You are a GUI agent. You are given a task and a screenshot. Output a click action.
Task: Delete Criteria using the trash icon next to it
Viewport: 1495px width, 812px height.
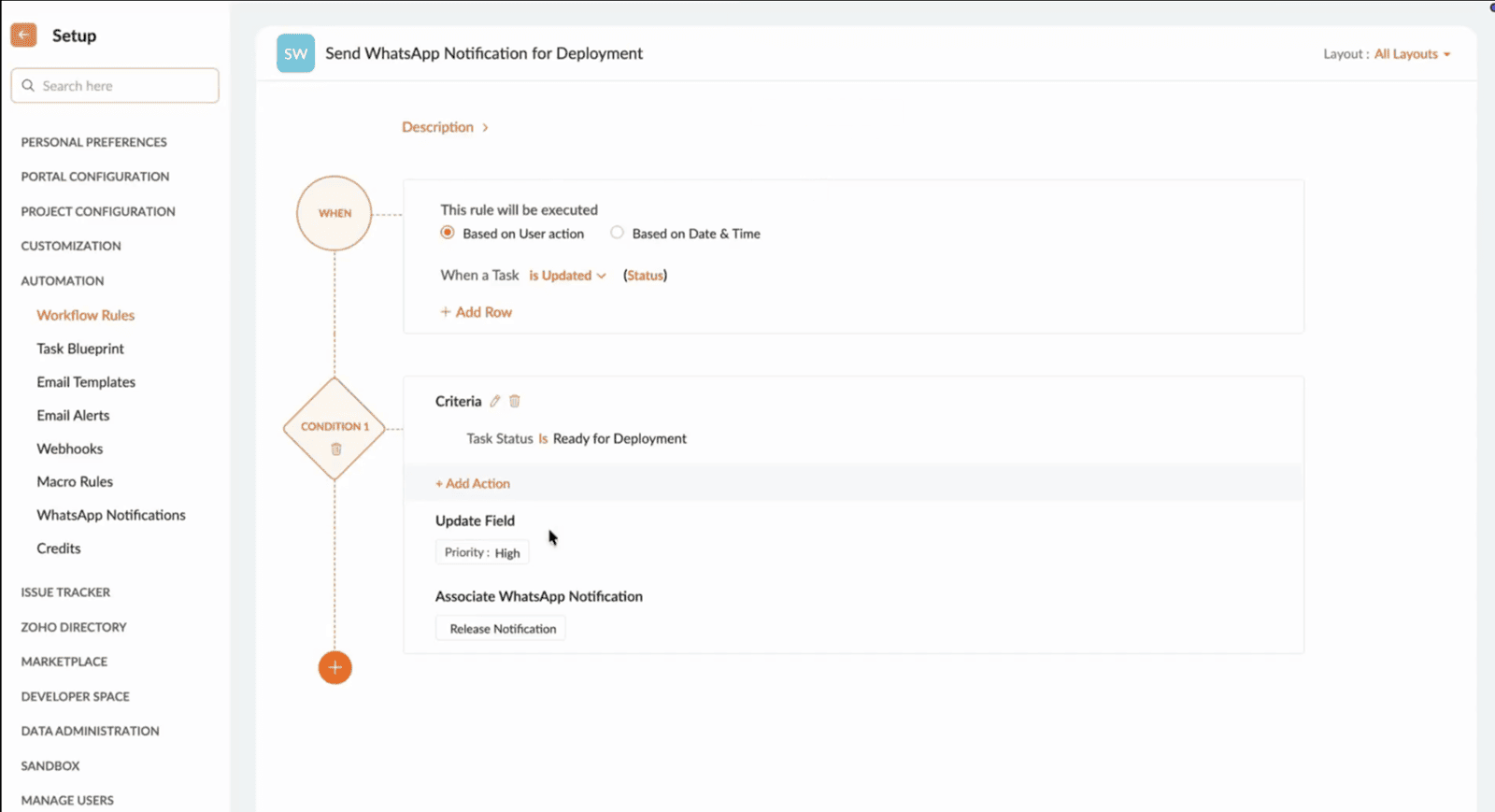[514, 401]
